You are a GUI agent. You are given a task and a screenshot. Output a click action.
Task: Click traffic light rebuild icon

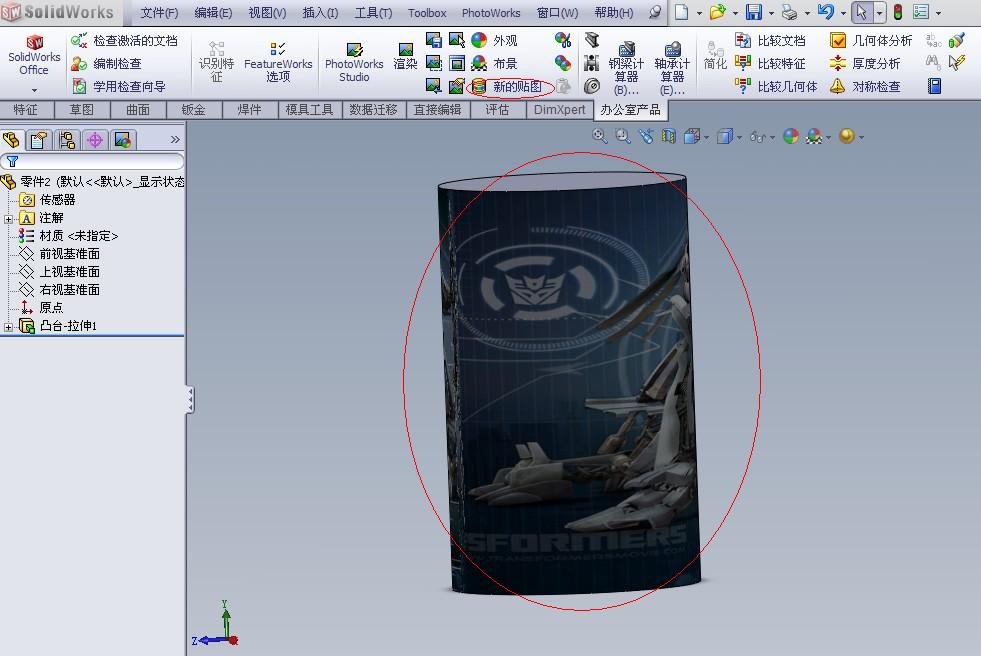pyautogui.click(x=898, y=12)
